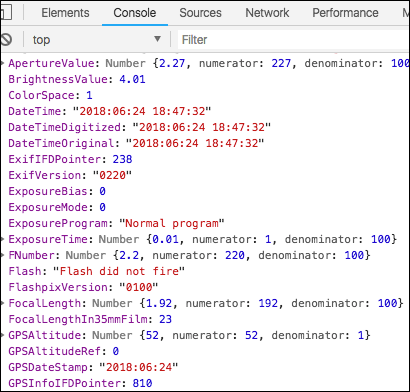The width and height of the screenshot is (410, 392).
Task: Expand the FNumber Number object
Action: point(3,255)
